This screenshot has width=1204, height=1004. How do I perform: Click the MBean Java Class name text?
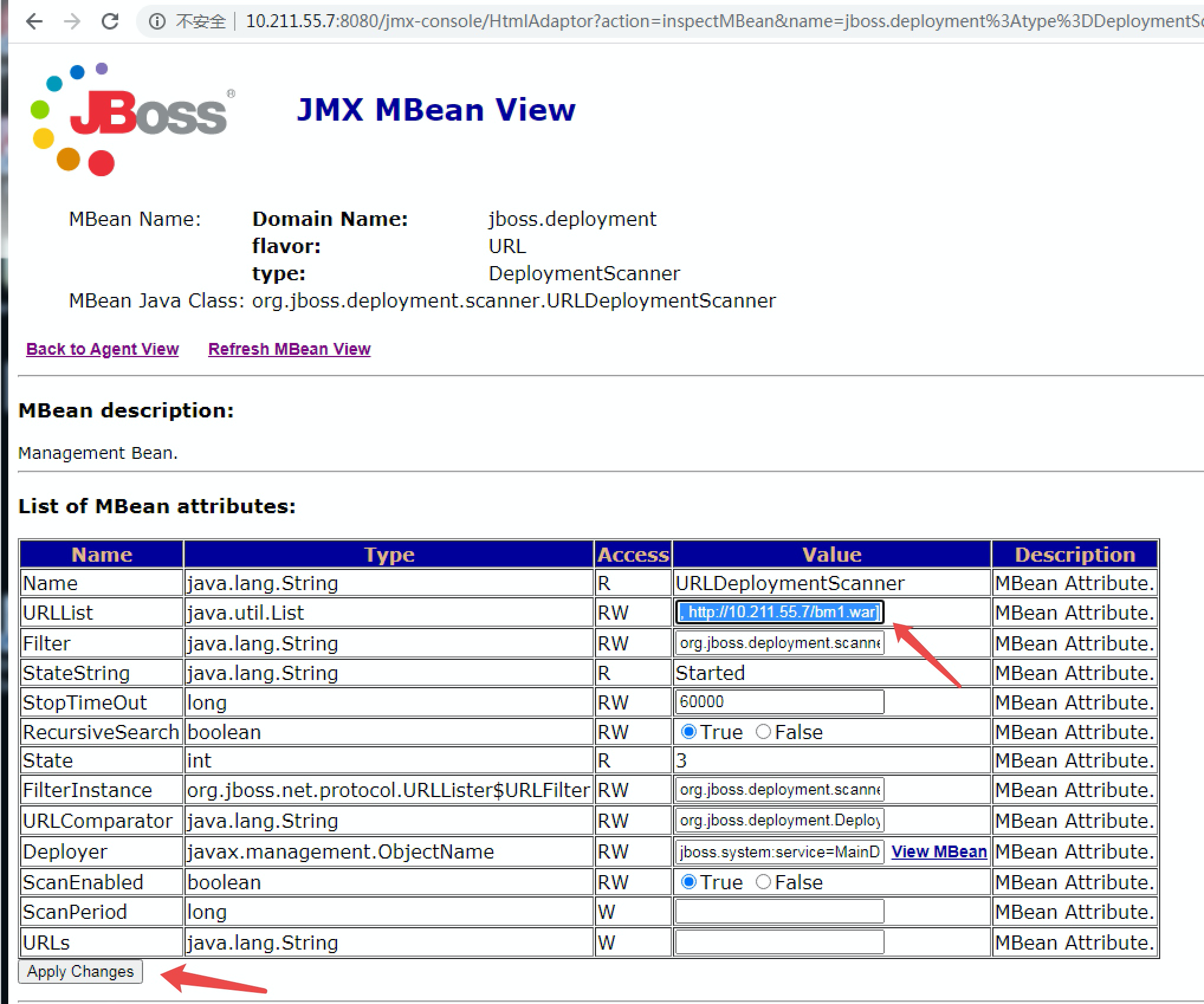[514, 300]
